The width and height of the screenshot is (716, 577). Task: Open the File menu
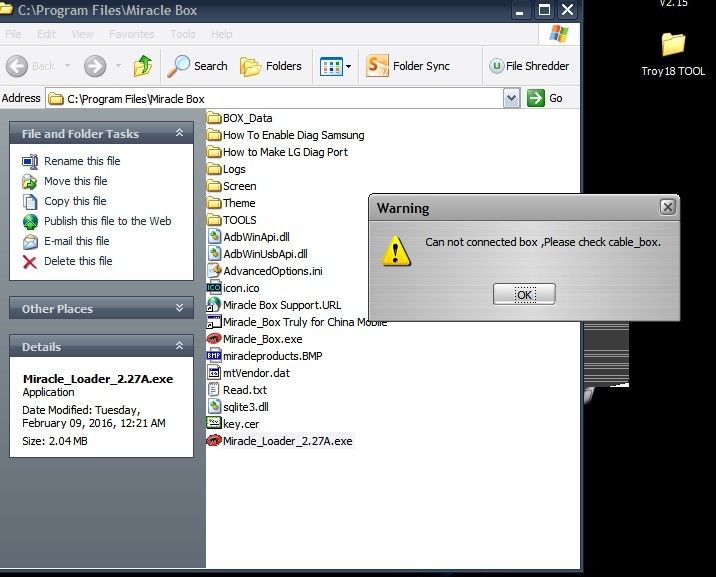pos(13,34)
